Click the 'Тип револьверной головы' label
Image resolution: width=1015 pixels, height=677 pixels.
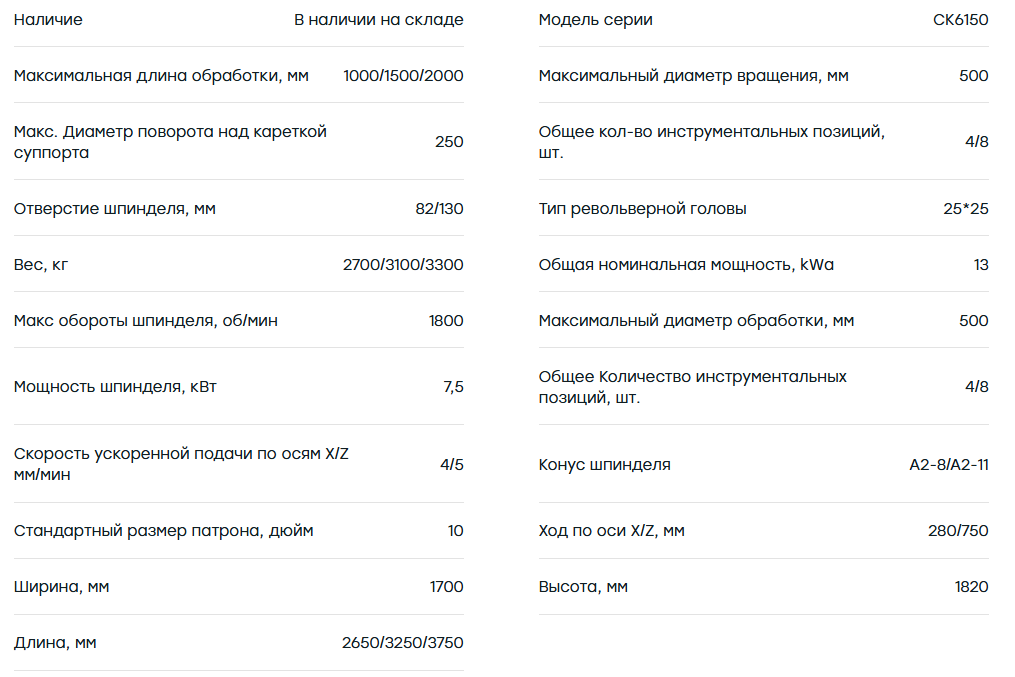(642, 209)
